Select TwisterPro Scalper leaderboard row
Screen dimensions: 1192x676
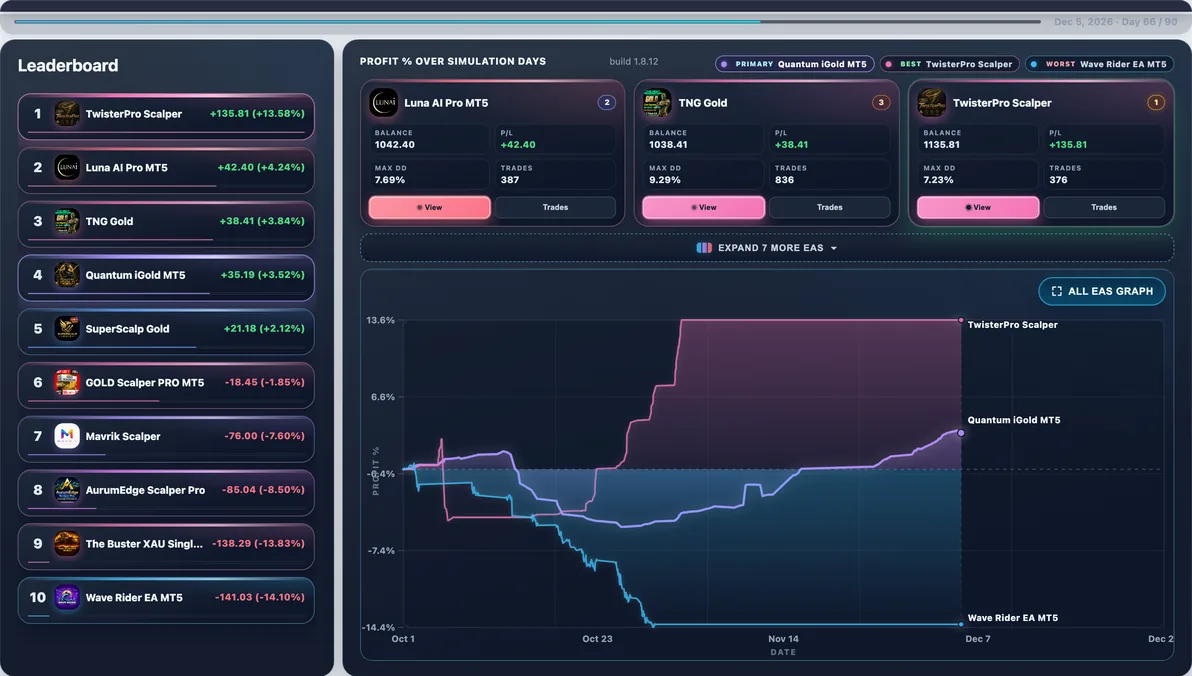coord(166,116)
